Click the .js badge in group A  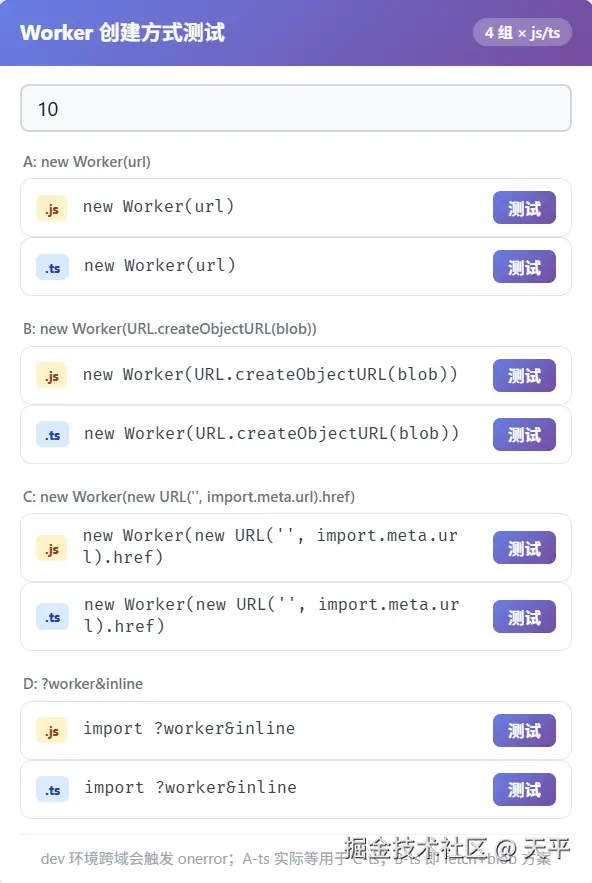pos(52,209)
